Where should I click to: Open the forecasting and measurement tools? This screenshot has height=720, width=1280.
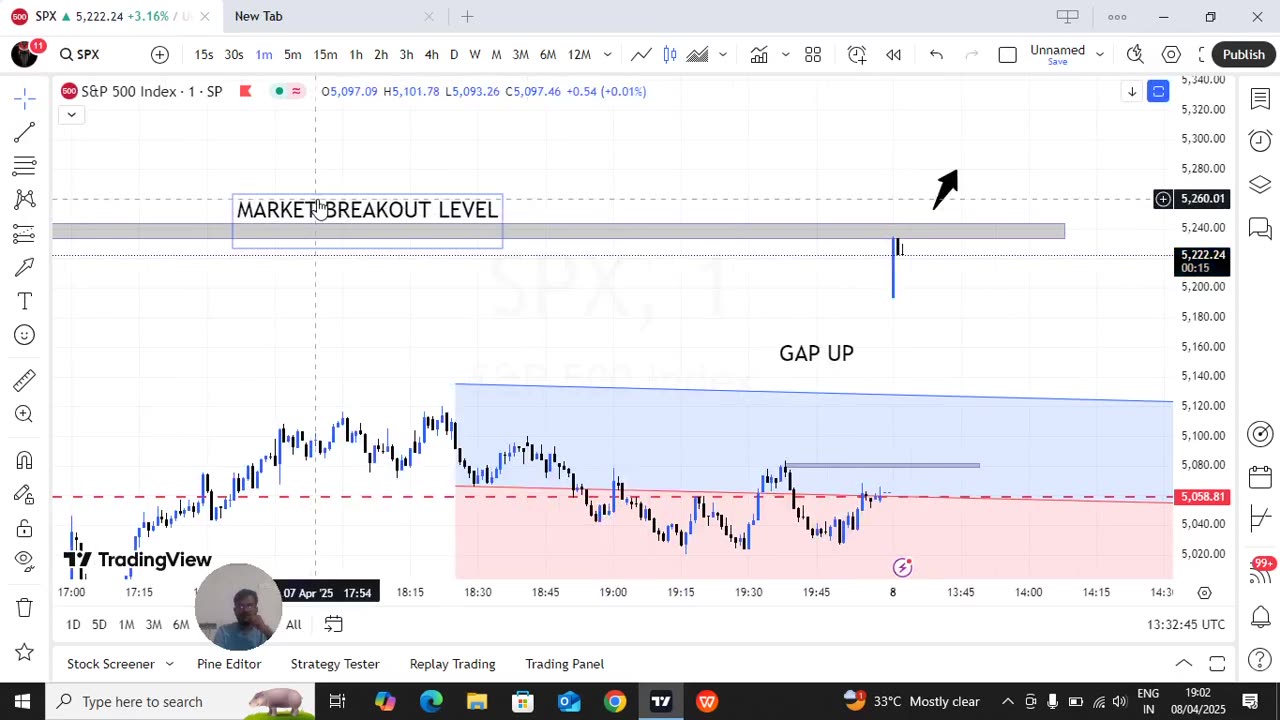pyautogui.click(x=25, y=233)
